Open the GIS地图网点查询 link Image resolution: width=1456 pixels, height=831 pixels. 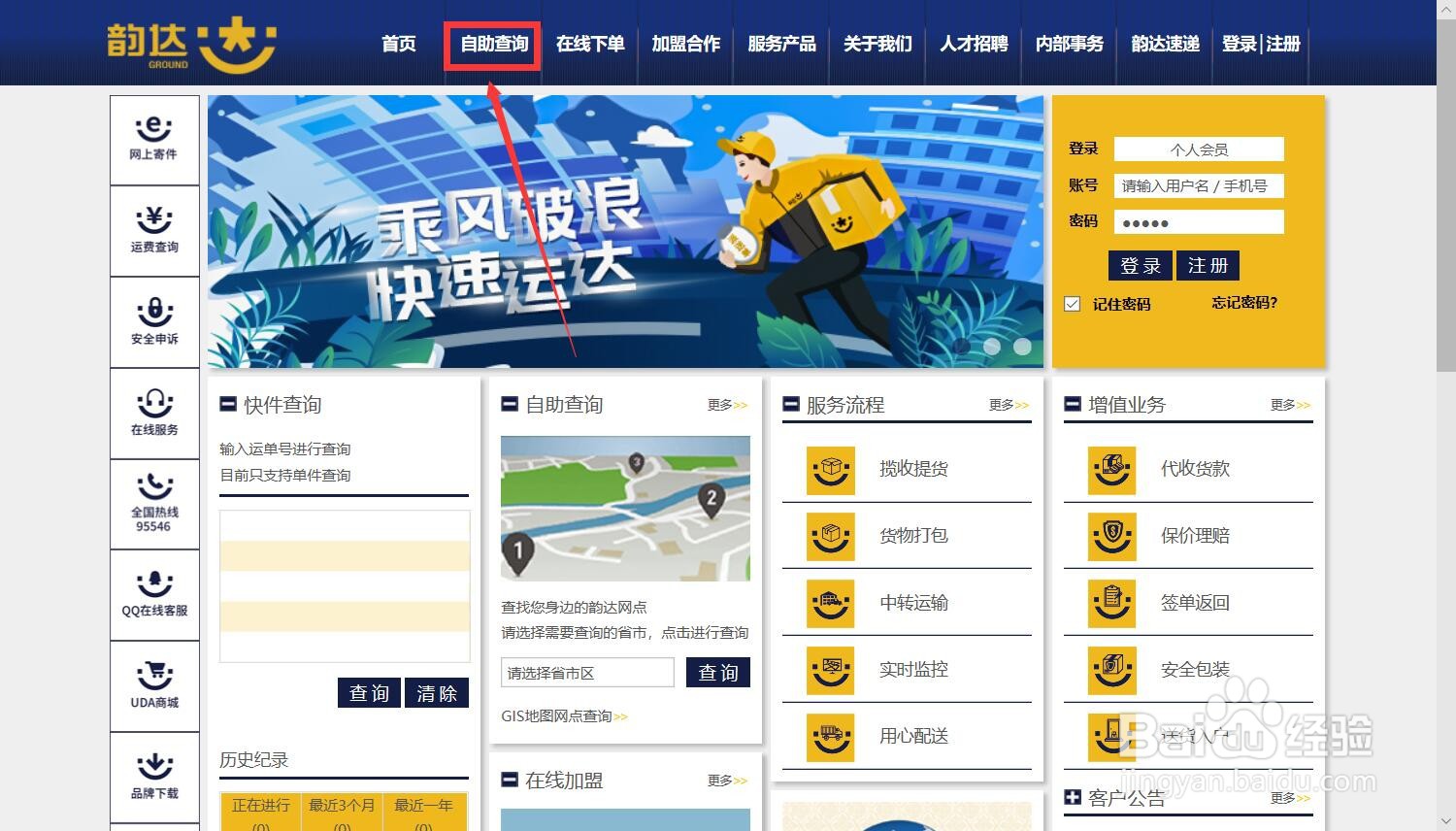[x=564, y=716]
